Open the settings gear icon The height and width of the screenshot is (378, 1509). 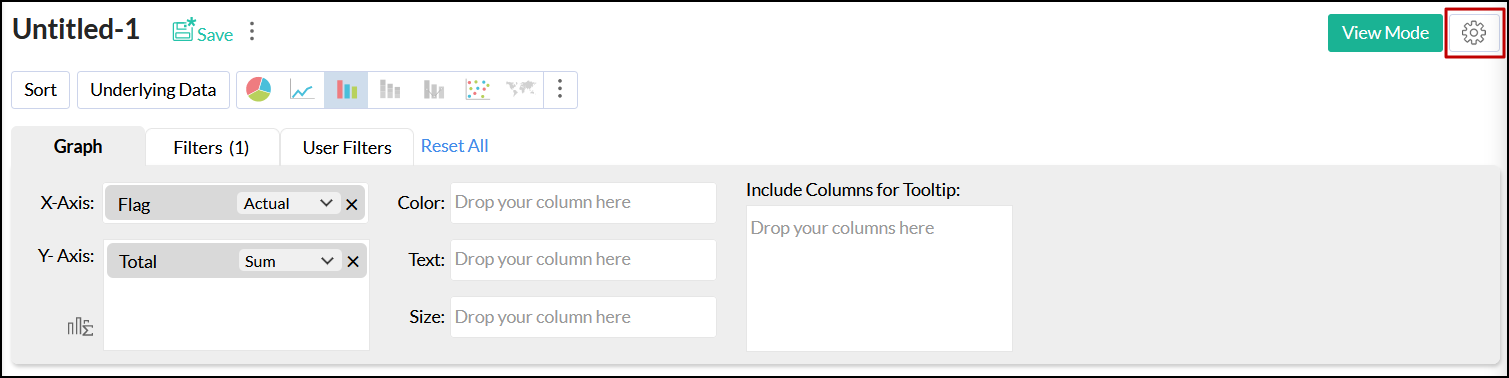click(x=1473, y=33)
